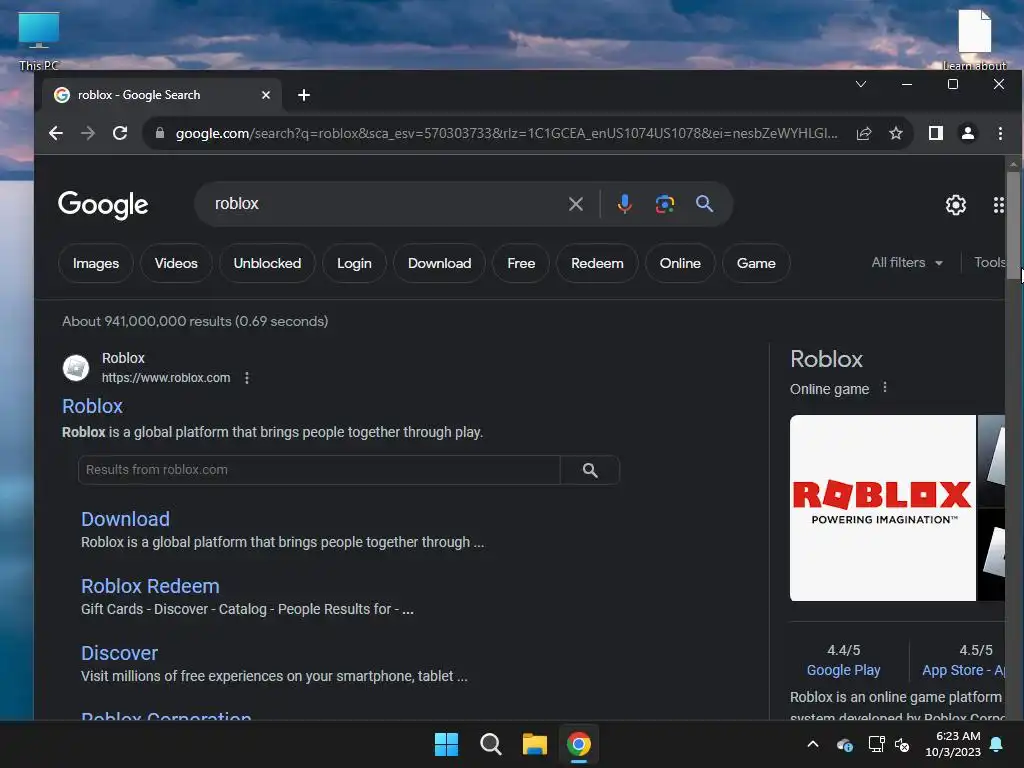Open the Download sitelink

(x=125, y=519)
